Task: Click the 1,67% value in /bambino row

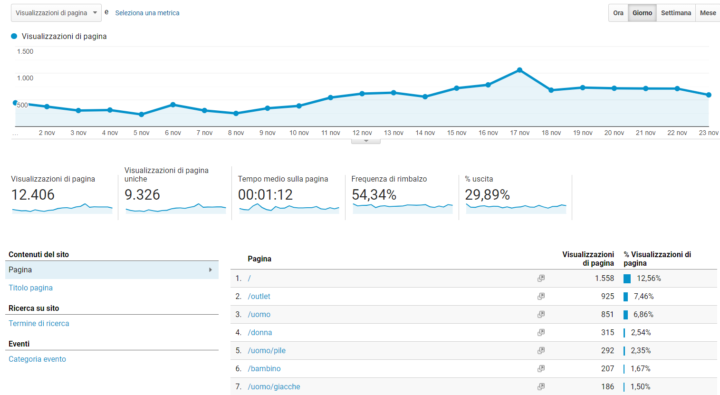Action: 641,368
